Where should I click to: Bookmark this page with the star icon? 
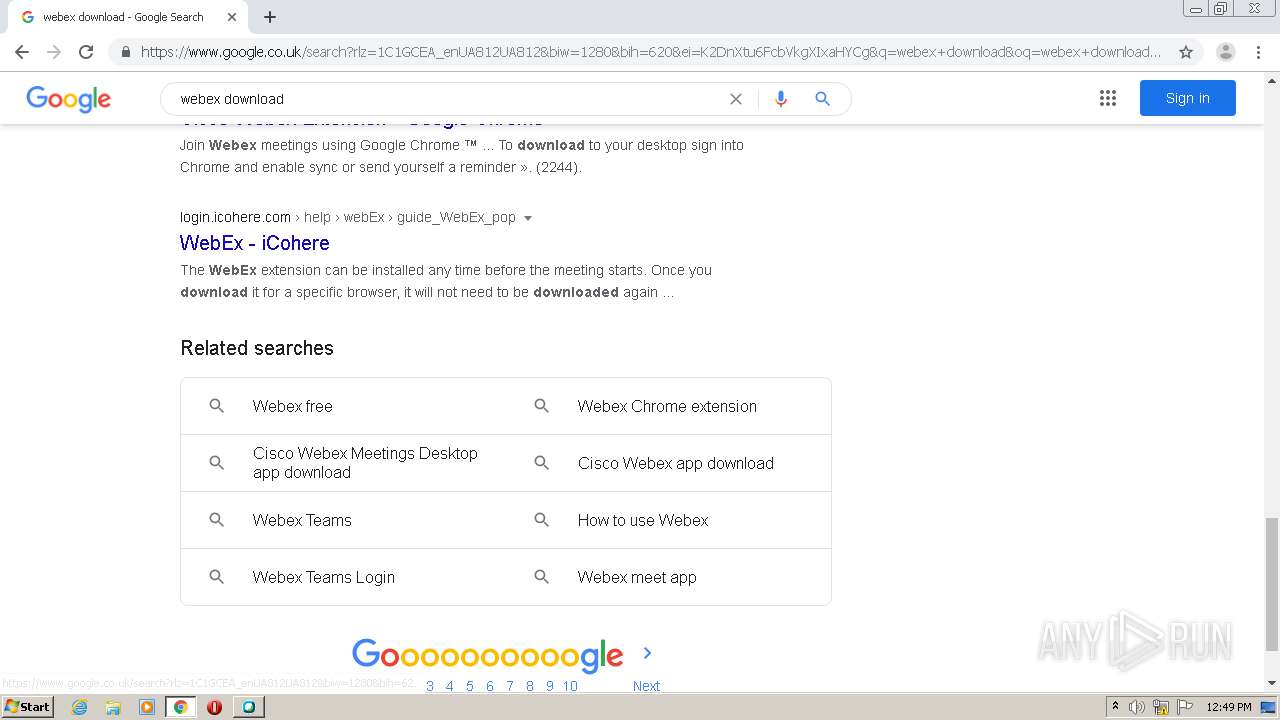click(1186, 52)
